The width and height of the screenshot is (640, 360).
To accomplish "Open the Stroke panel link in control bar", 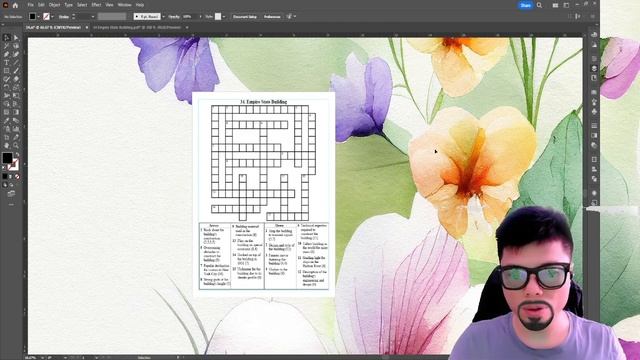I will tap(64, 17).
